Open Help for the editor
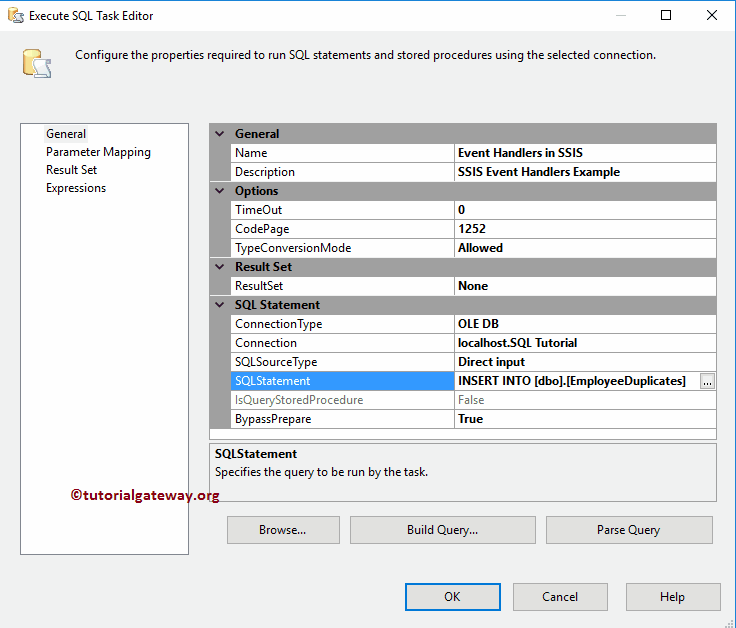 673,597
